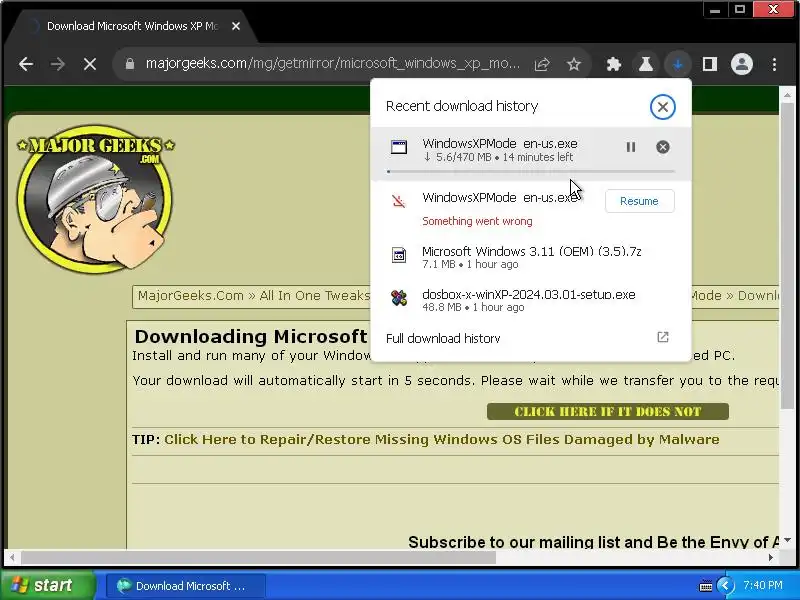Click the download progress bar
The width and height of the screenshot is (800, 600).
(531, 171)
